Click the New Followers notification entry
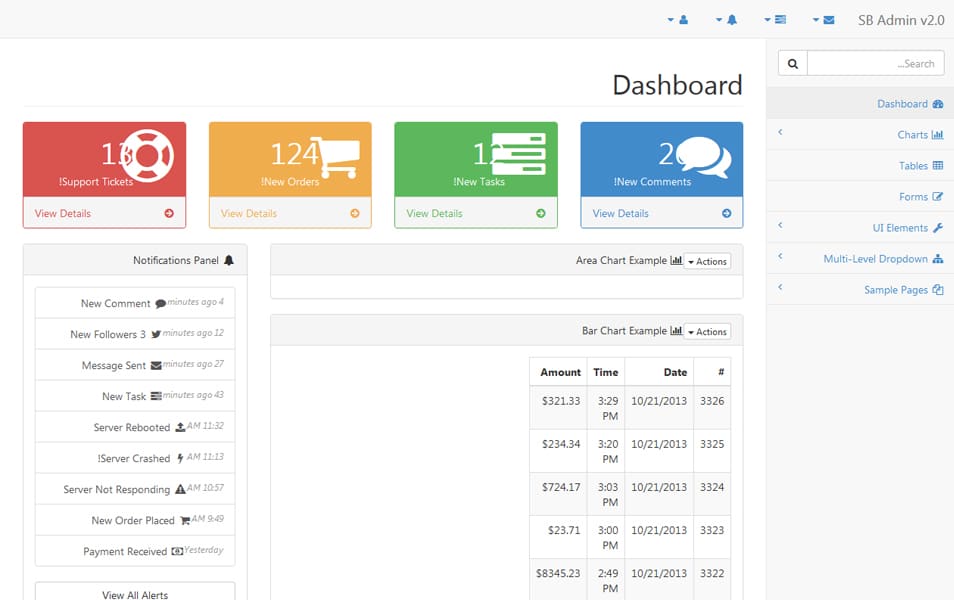954x600 pixels. click(x=134, y=332)
